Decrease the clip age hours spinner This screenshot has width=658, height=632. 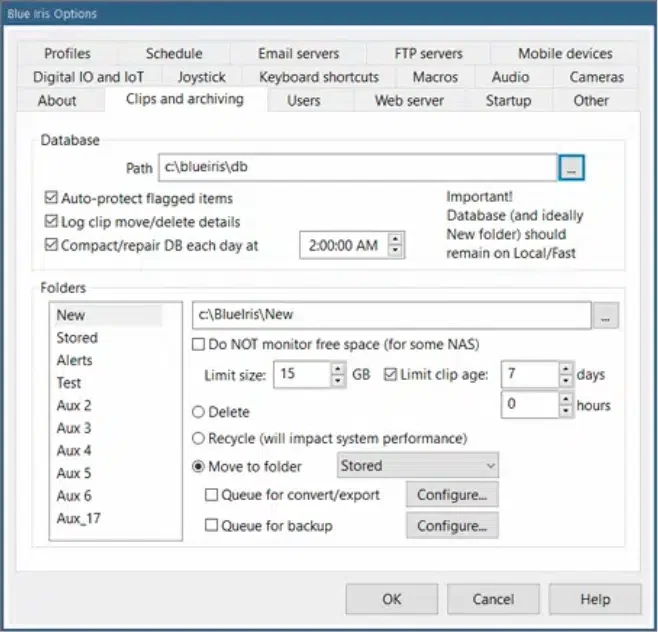(x=564, y=411)
